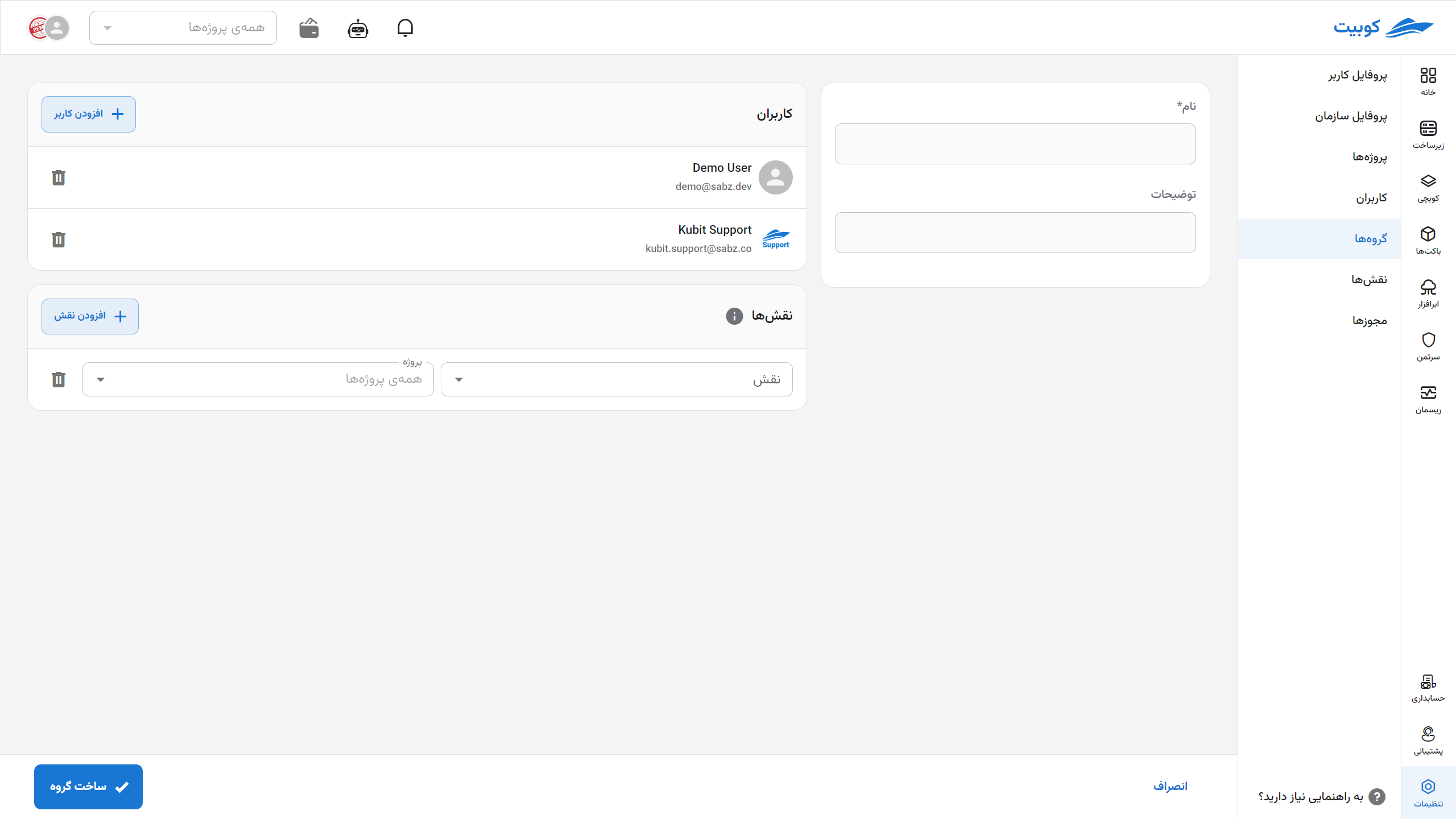1456x819 pixels.
Task: Open the AI assistant robot icon
Action: point(358,28)
